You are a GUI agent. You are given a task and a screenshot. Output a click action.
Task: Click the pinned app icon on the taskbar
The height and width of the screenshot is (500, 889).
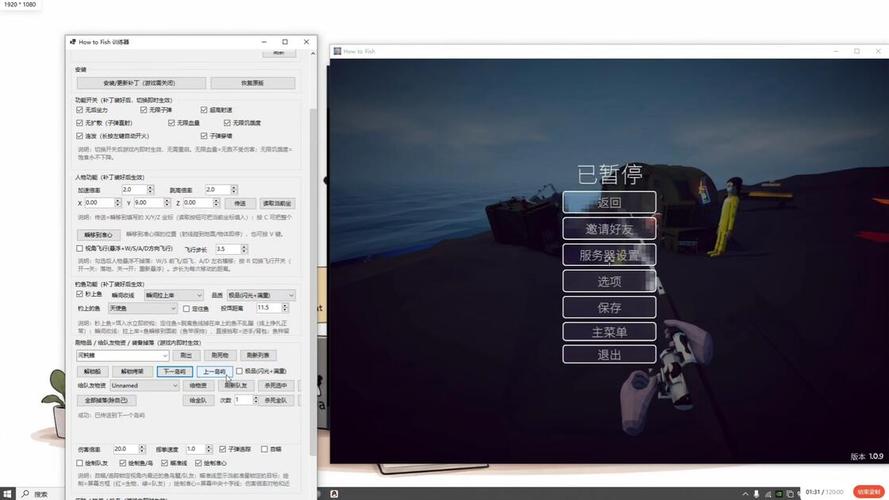[335, 494]
